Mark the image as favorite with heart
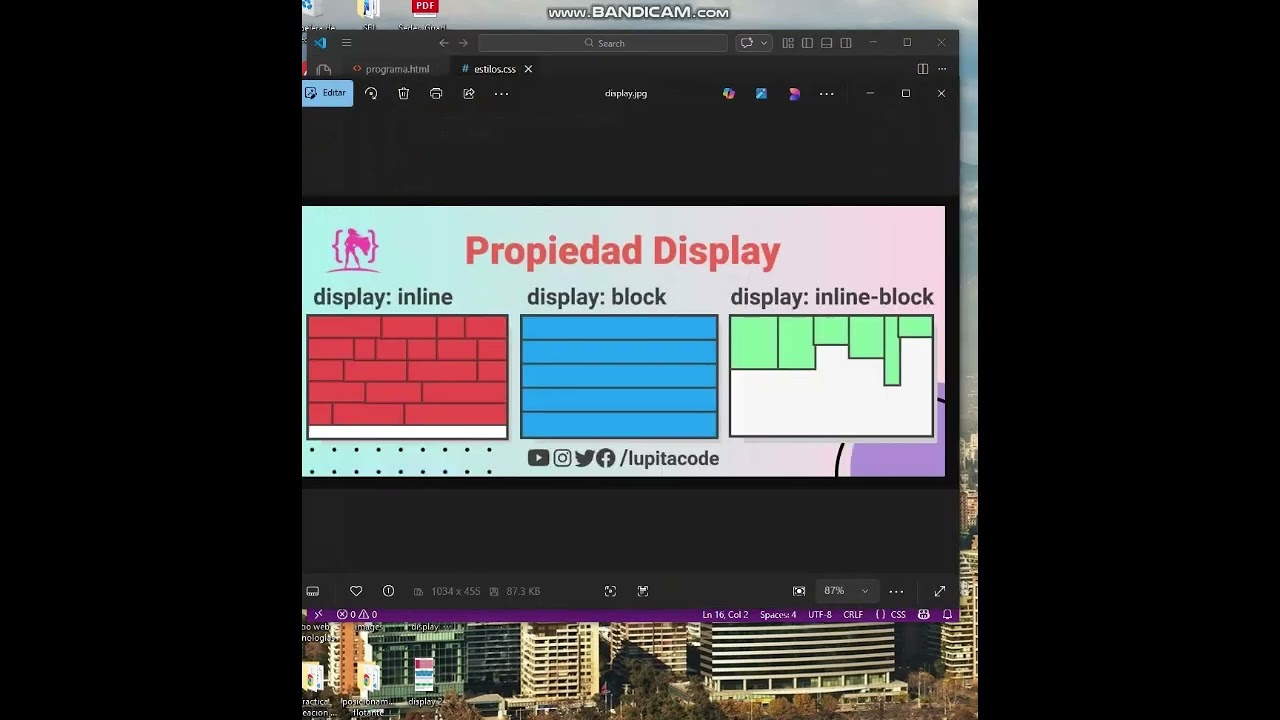Image resolution: width=1280 pixels, height=720 pixels. [x=356, y=591]
